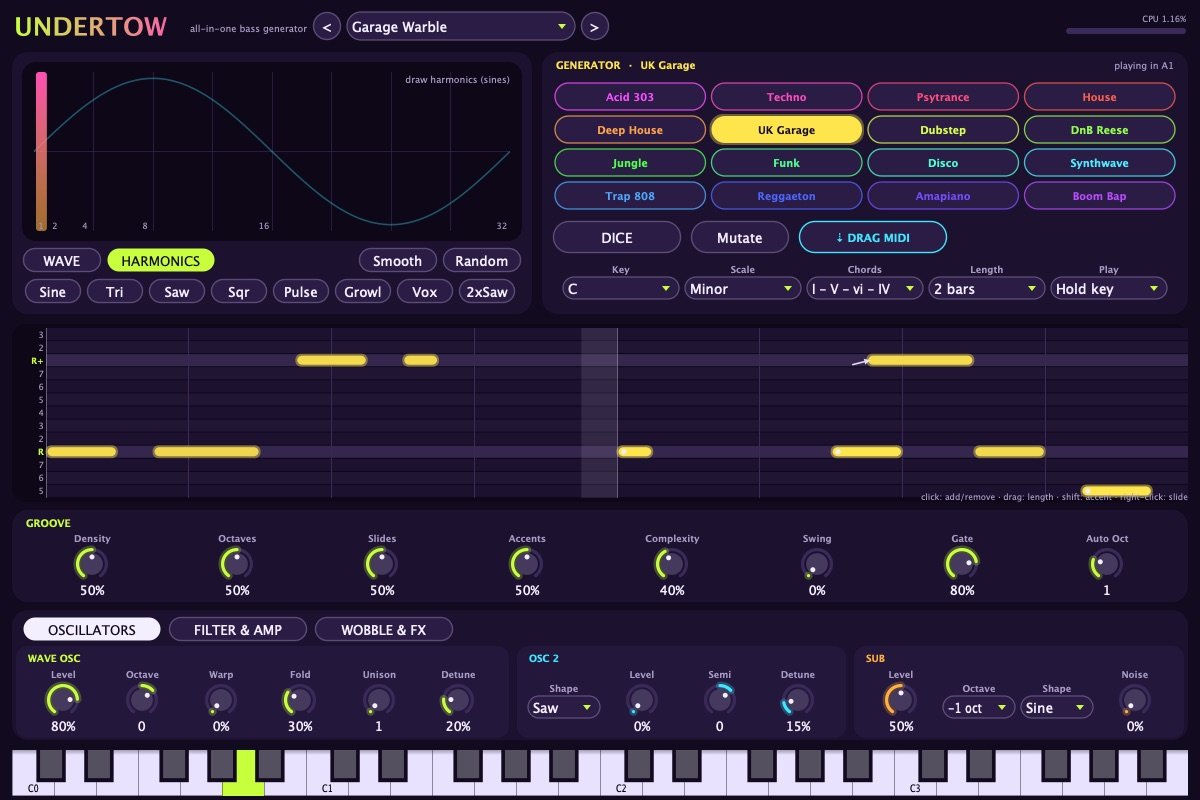Select the Vox wave shape
The height and width of the screenshot is (800, 1200).
click(x=425, y=292)
